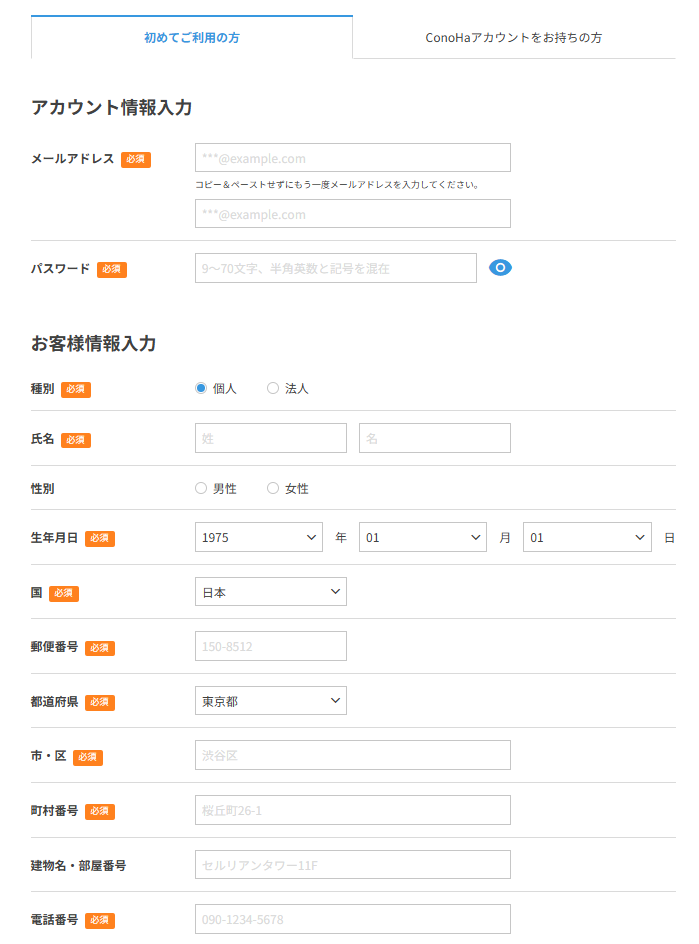The width and height of the screenshot is (699, 944).
Task: Select the 法人 radio button
Action: [272, 389]
